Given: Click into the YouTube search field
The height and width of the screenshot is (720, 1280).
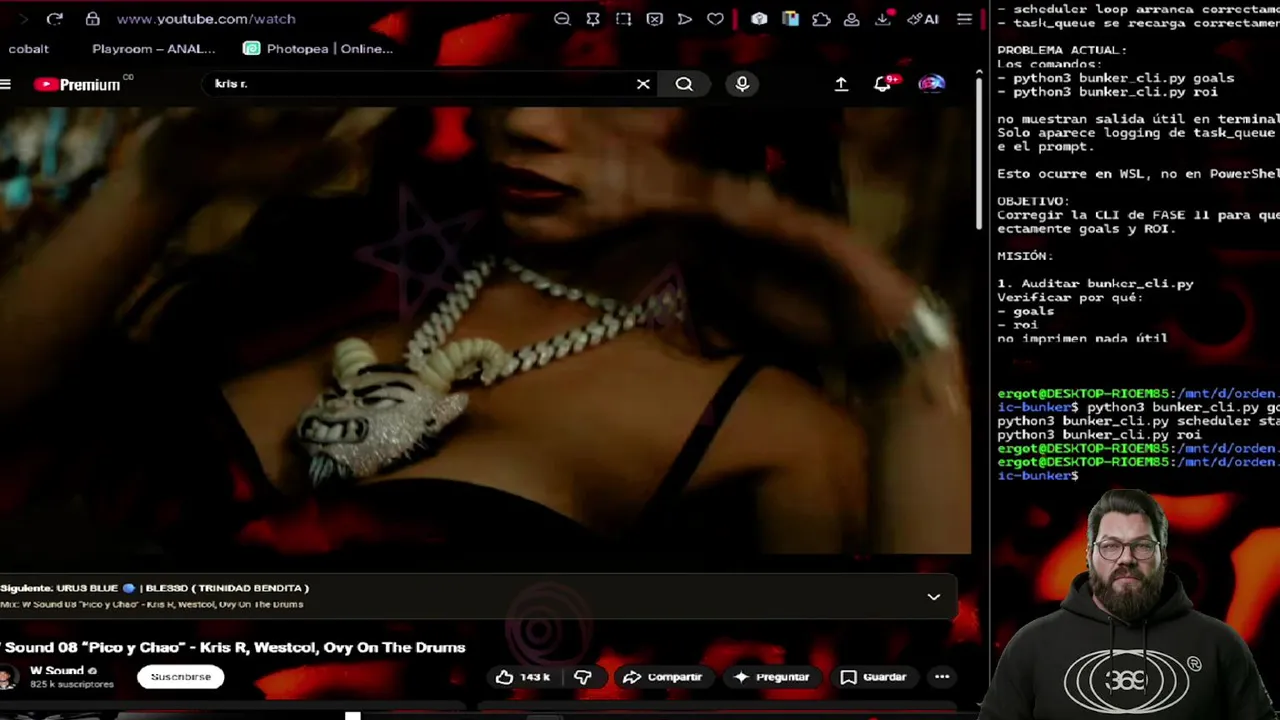Looking at the screenshot, I should pos(420,84).
